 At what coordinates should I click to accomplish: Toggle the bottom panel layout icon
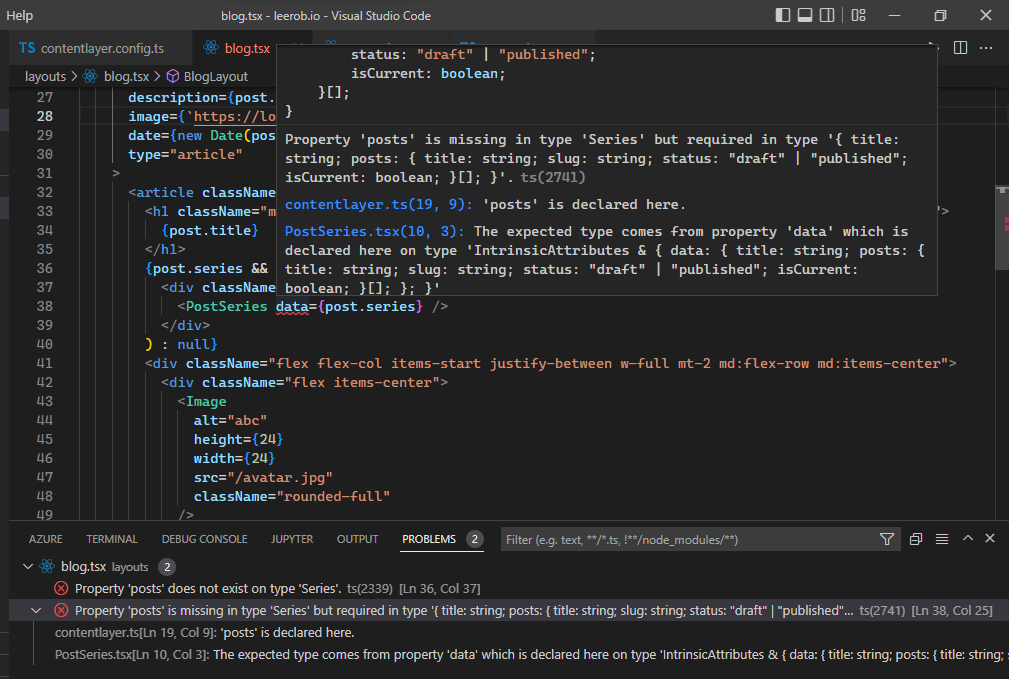804,15
